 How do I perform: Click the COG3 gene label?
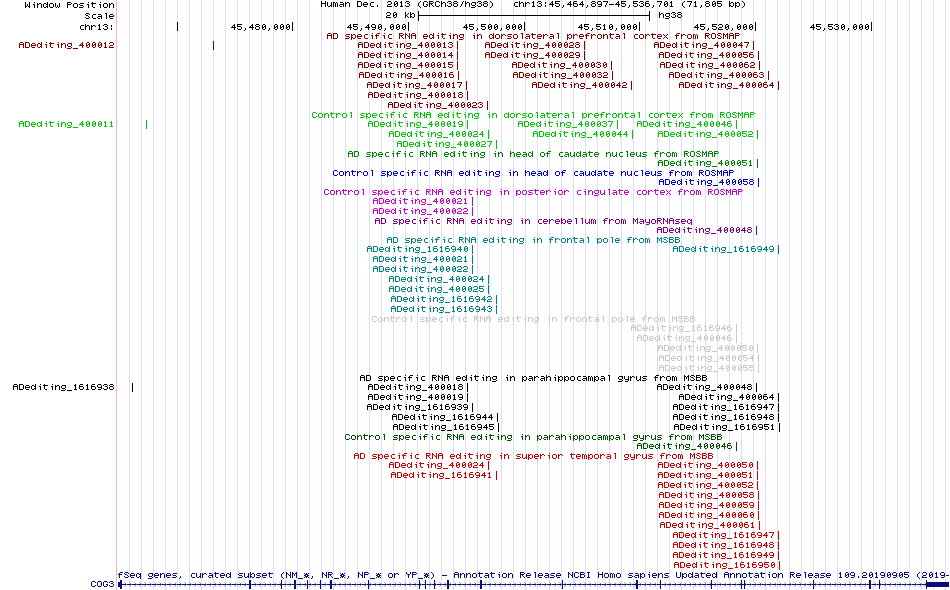pyautogui.click(x=102, y=585)
